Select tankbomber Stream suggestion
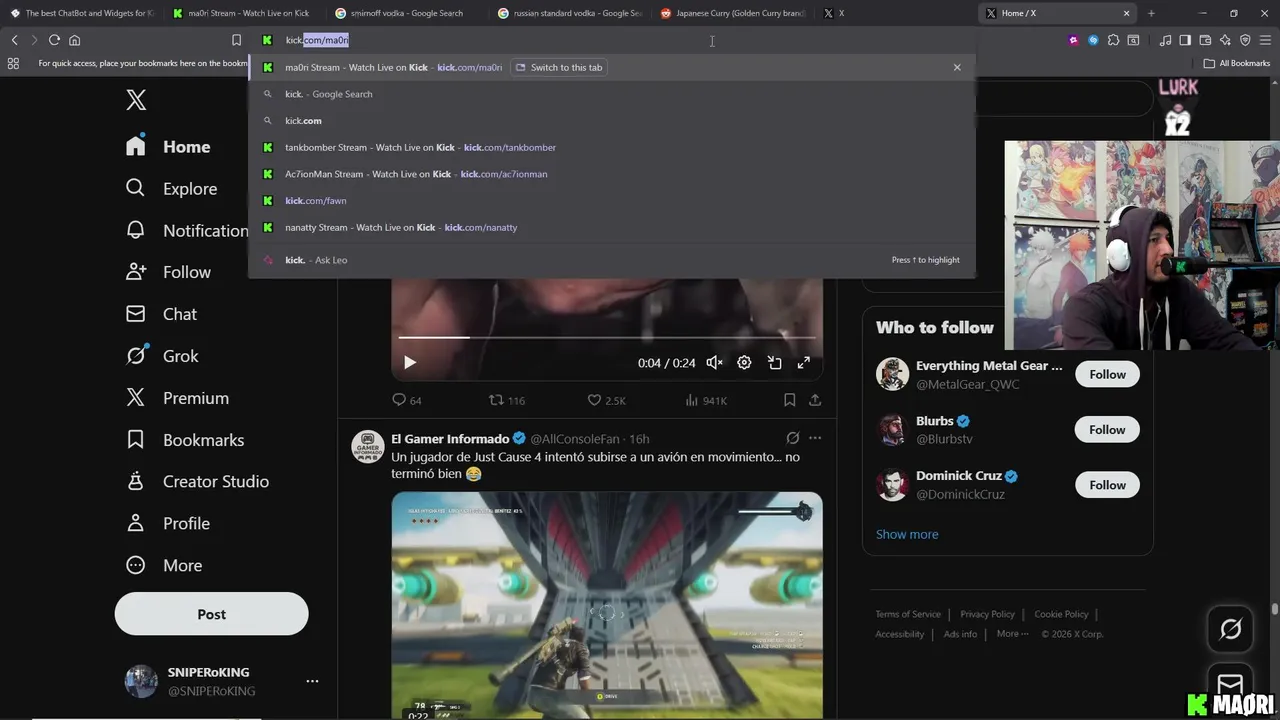This screenshot has height=720, width=1280. tap(611, 147)
